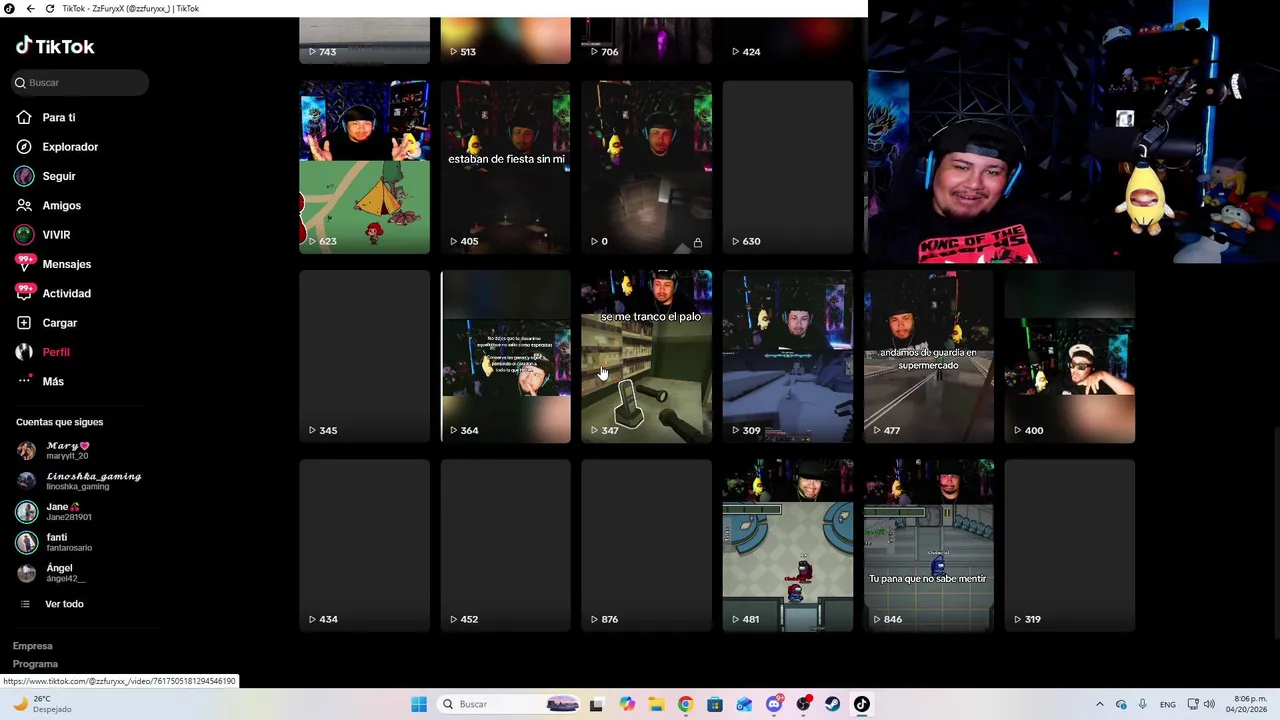Open the weather widget showing 26°C
Image resolution: width=1280 pixels, height=720 pixels.
coord(42,704)
